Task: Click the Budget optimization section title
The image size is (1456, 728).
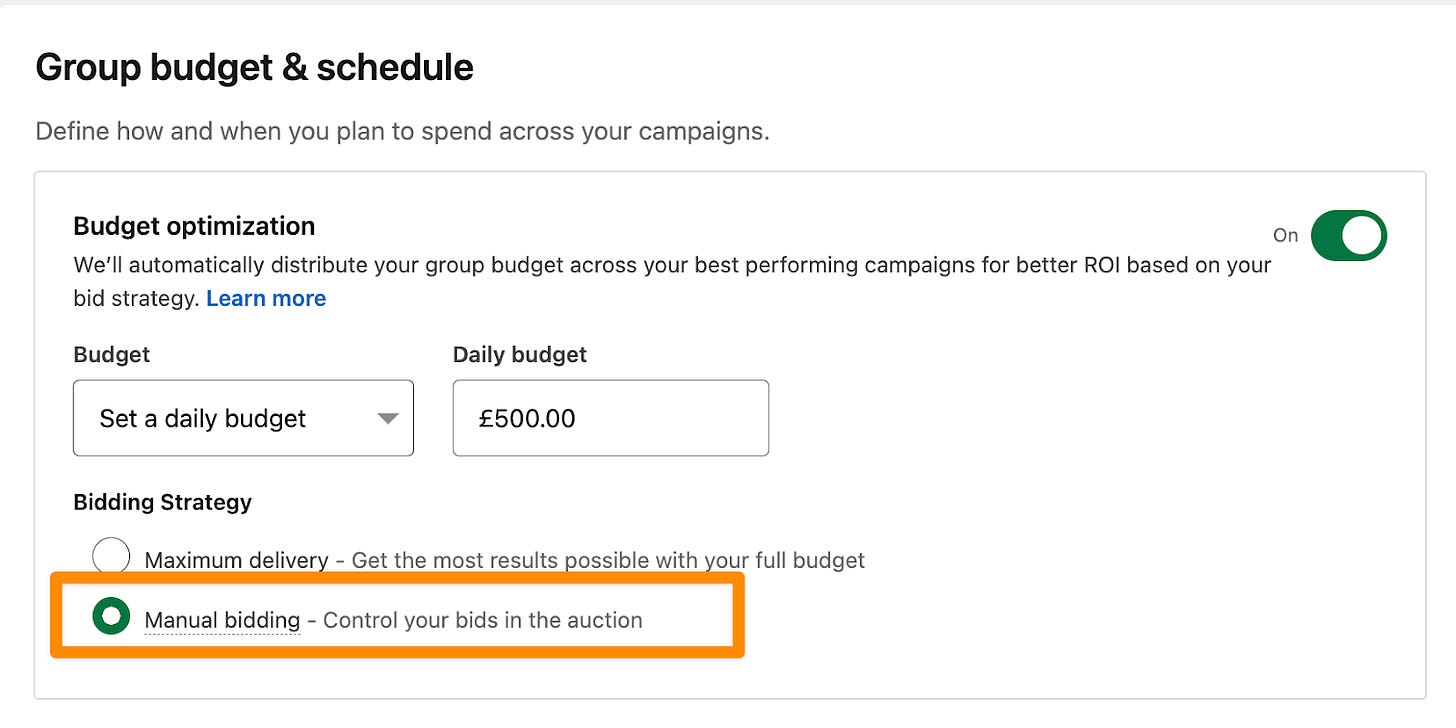Action: pyautogui.click(x=194, y=226)
